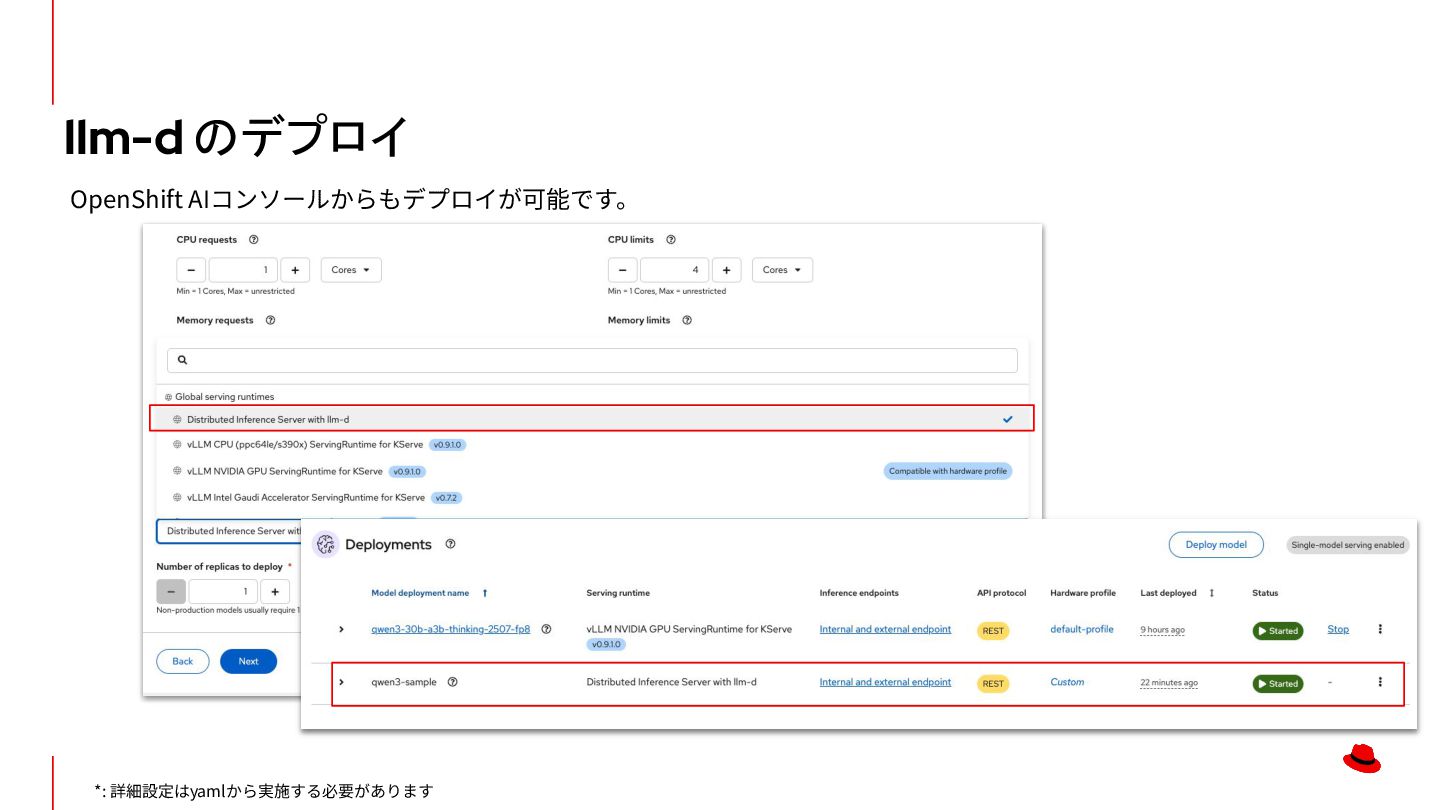Increase CPU requests with plus button
The height and width of the screenshot is (810, 1440).
tap(295, 270)
